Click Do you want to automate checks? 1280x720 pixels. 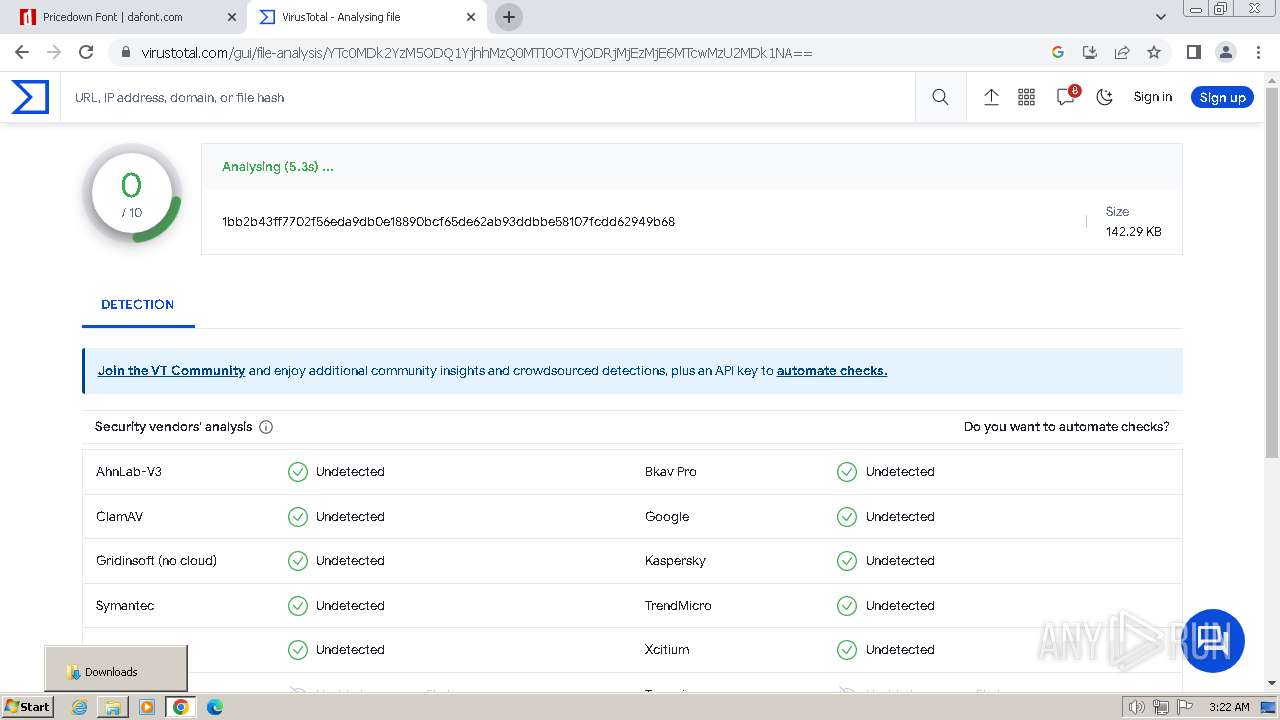(x=1066, y=427)
